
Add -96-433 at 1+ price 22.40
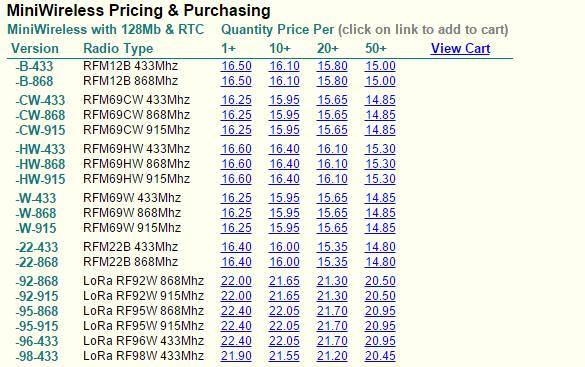click(x=236, y=341)
